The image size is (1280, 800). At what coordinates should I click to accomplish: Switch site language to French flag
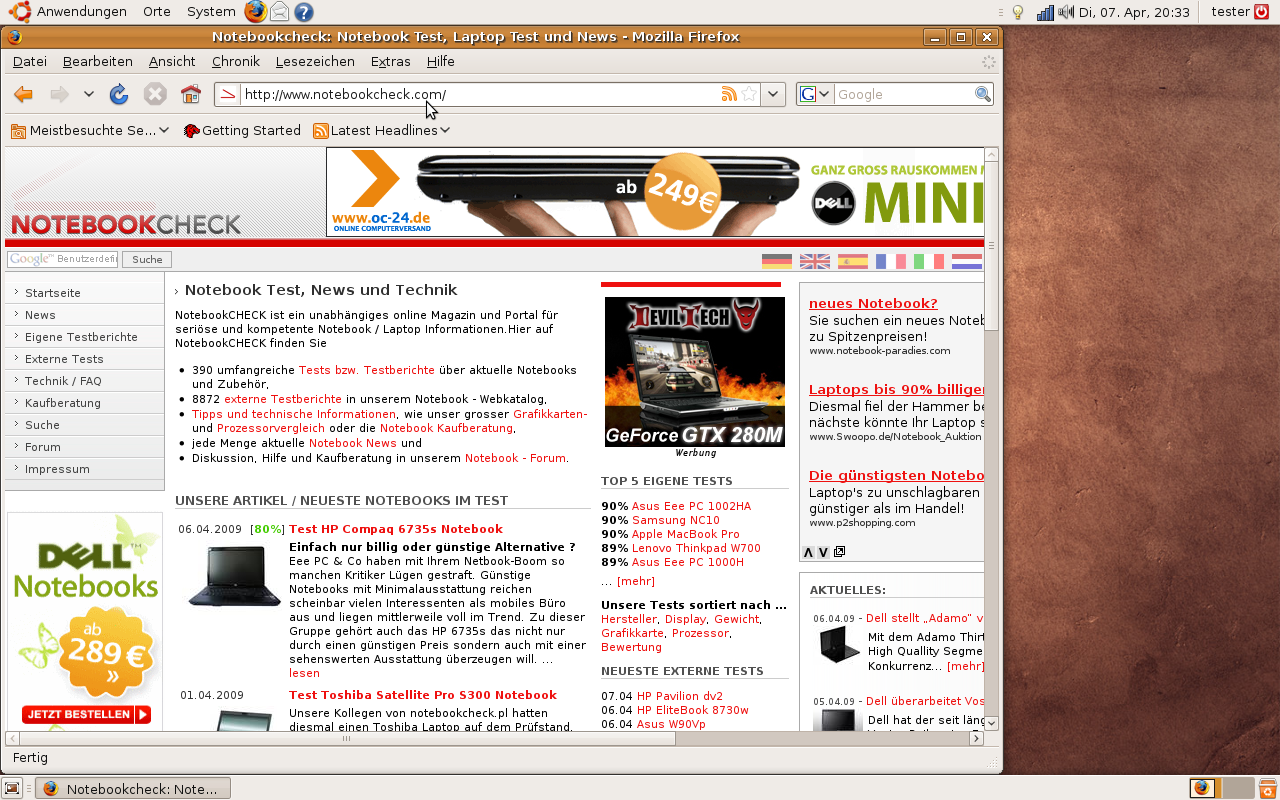(891, 261)
